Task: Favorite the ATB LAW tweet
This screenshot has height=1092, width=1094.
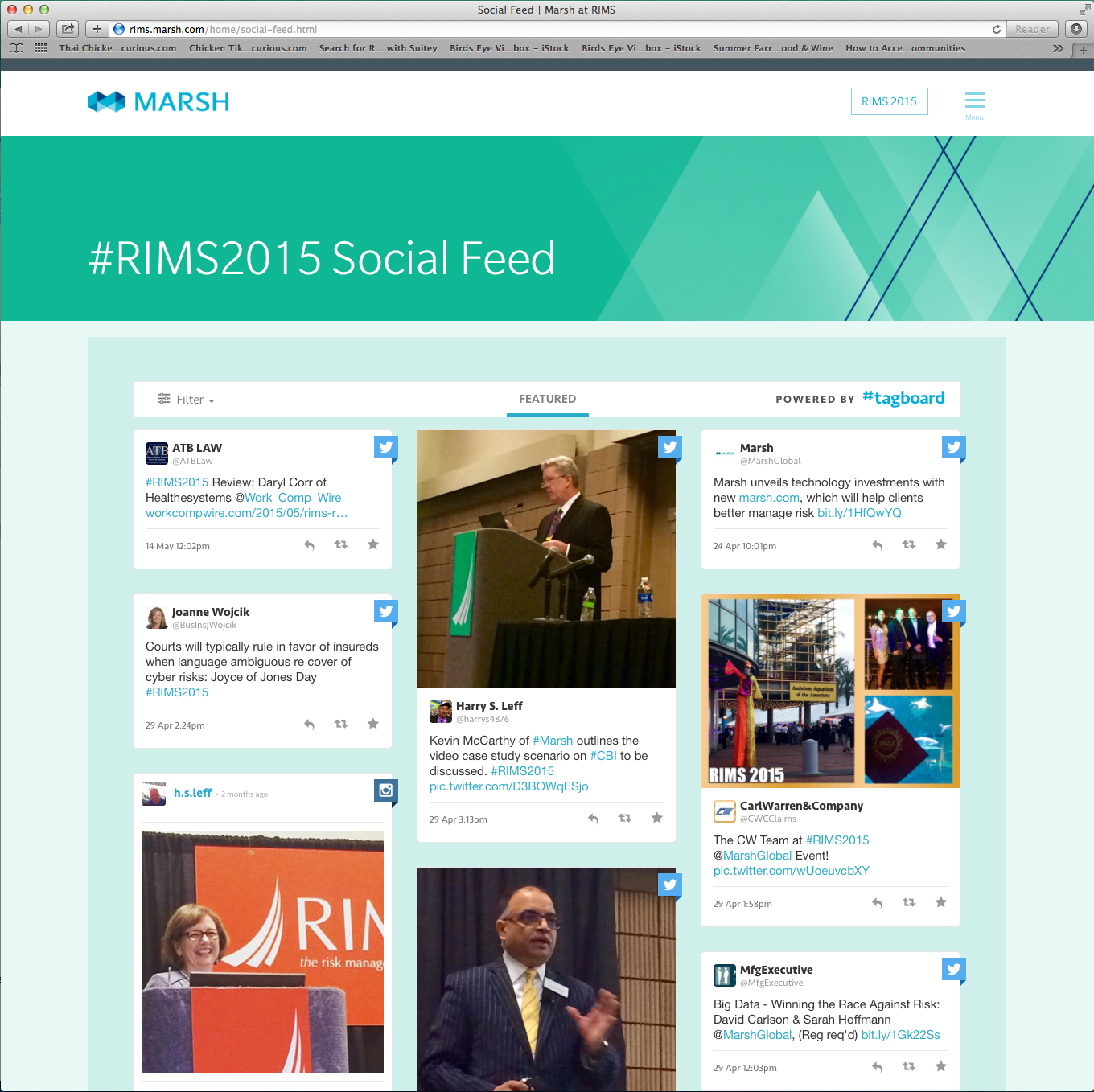Action: coord(373,544)
